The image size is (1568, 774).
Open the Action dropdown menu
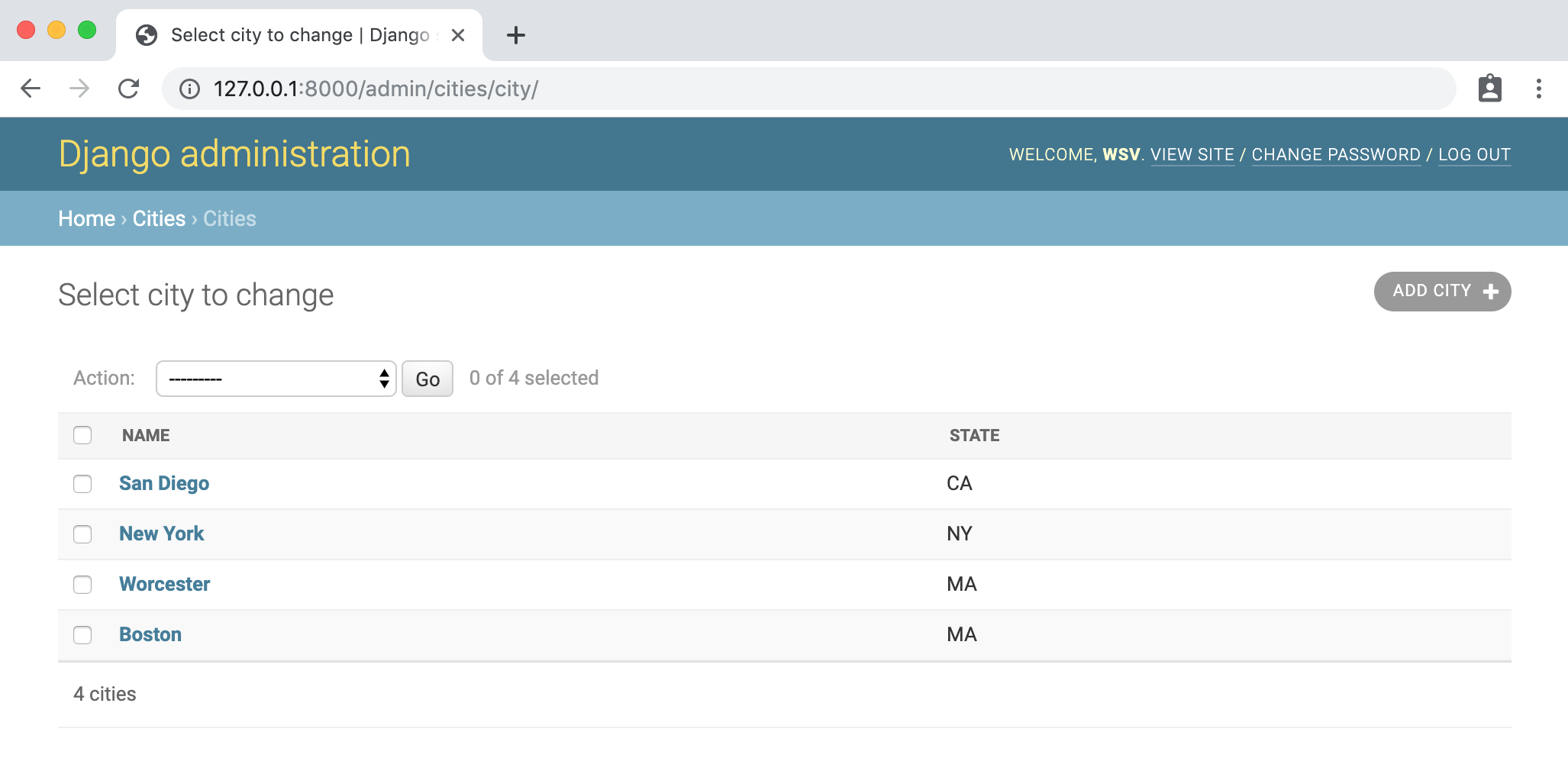click(276, 379)
